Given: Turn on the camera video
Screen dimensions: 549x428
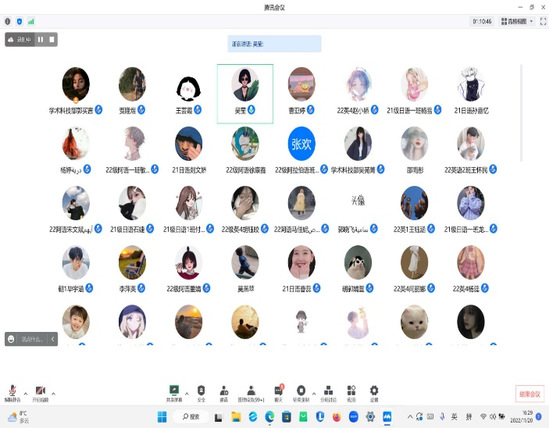Looking at the screenshot, I should click(41, 393).
